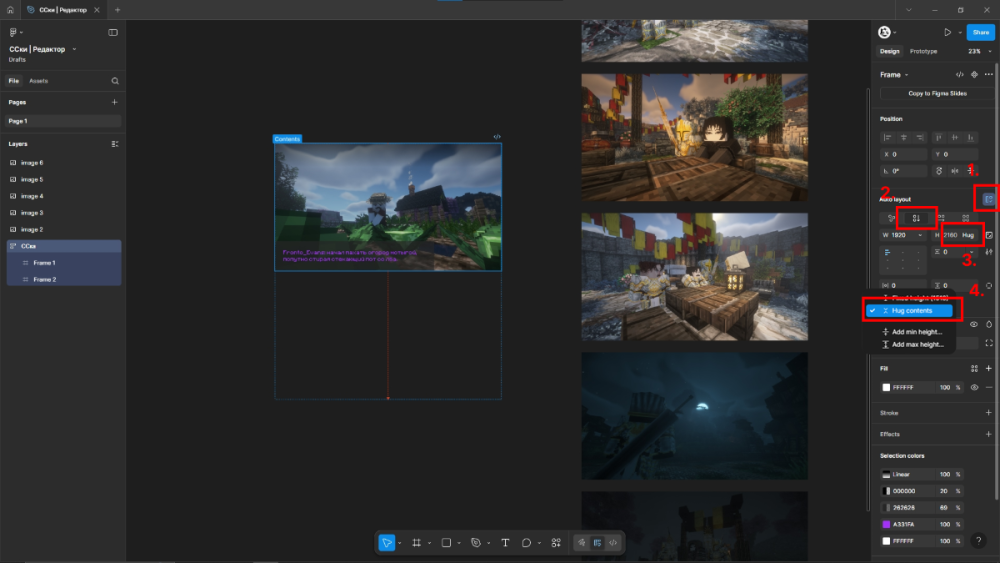This screenshot has width=1000, height=563.
Task: Select the Move tool in bottom toolbar
Action: (387, 542)
